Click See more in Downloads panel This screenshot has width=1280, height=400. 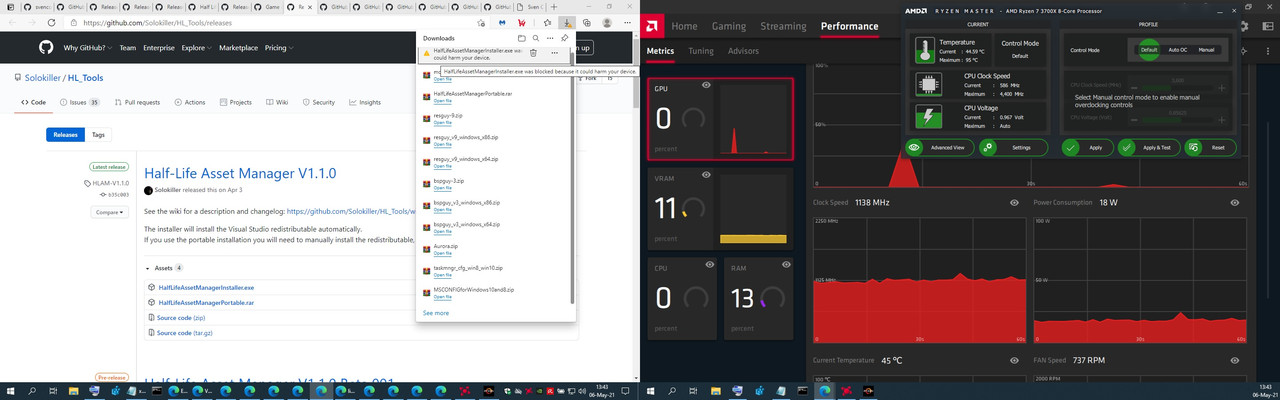[436, 313]
